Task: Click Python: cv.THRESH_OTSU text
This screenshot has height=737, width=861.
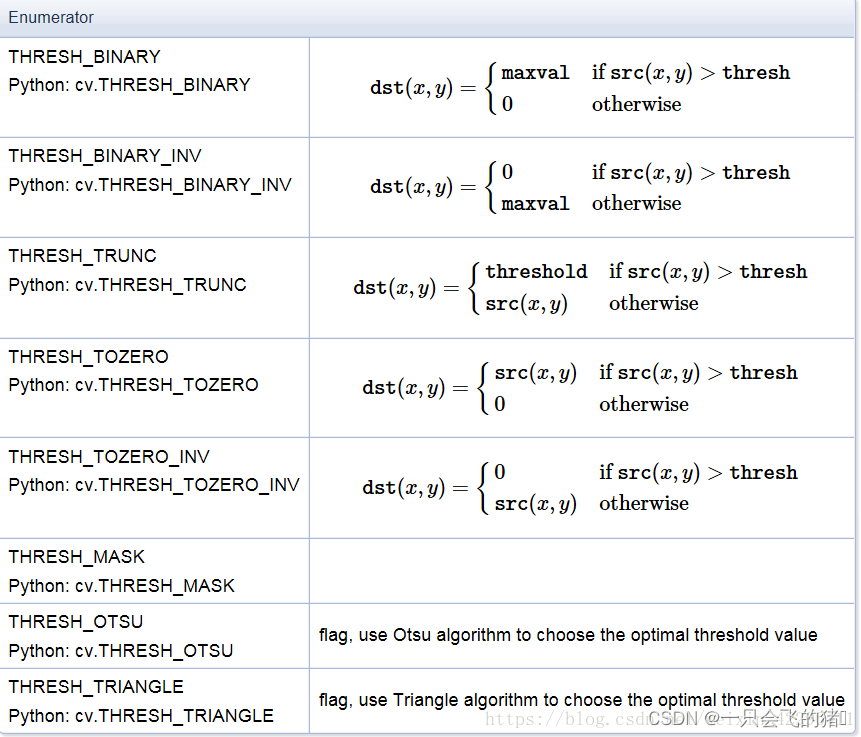Action: pos(121,650)
